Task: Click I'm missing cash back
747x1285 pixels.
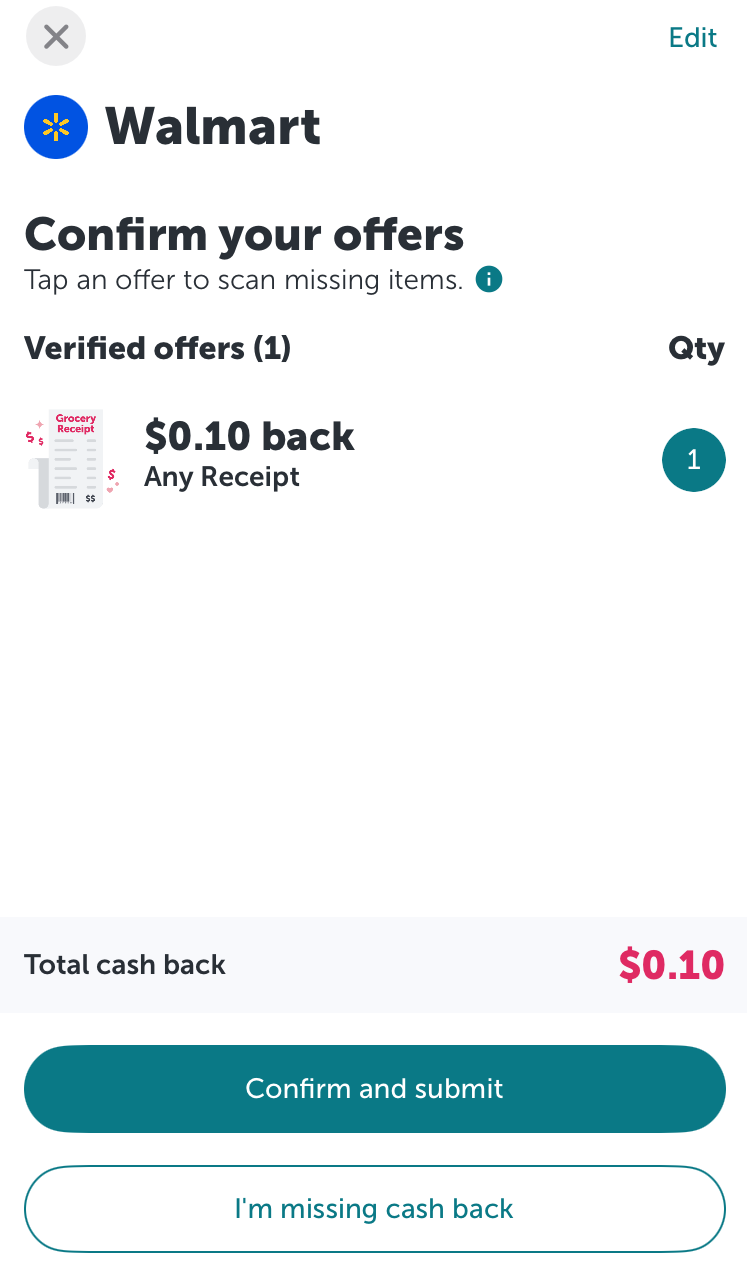Action: click(x=374, y=1209)
